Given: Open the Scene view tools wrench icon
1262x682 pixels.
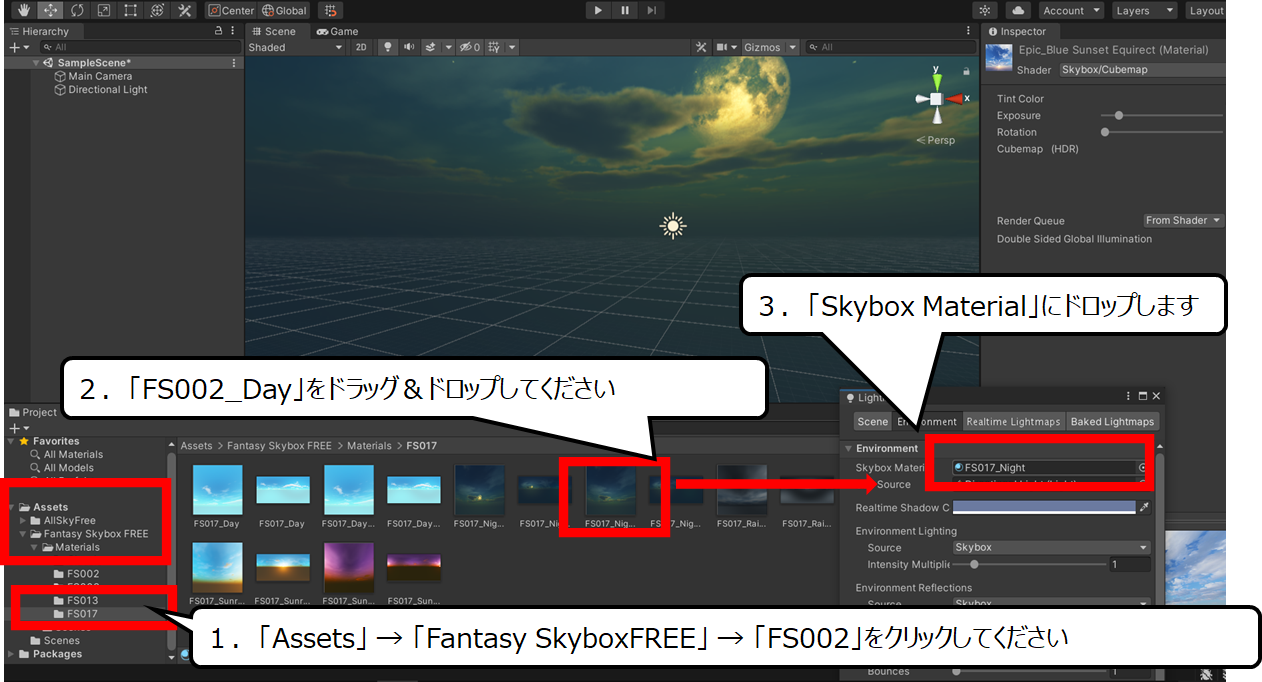Looking at the screenshot, I should 701,47.
